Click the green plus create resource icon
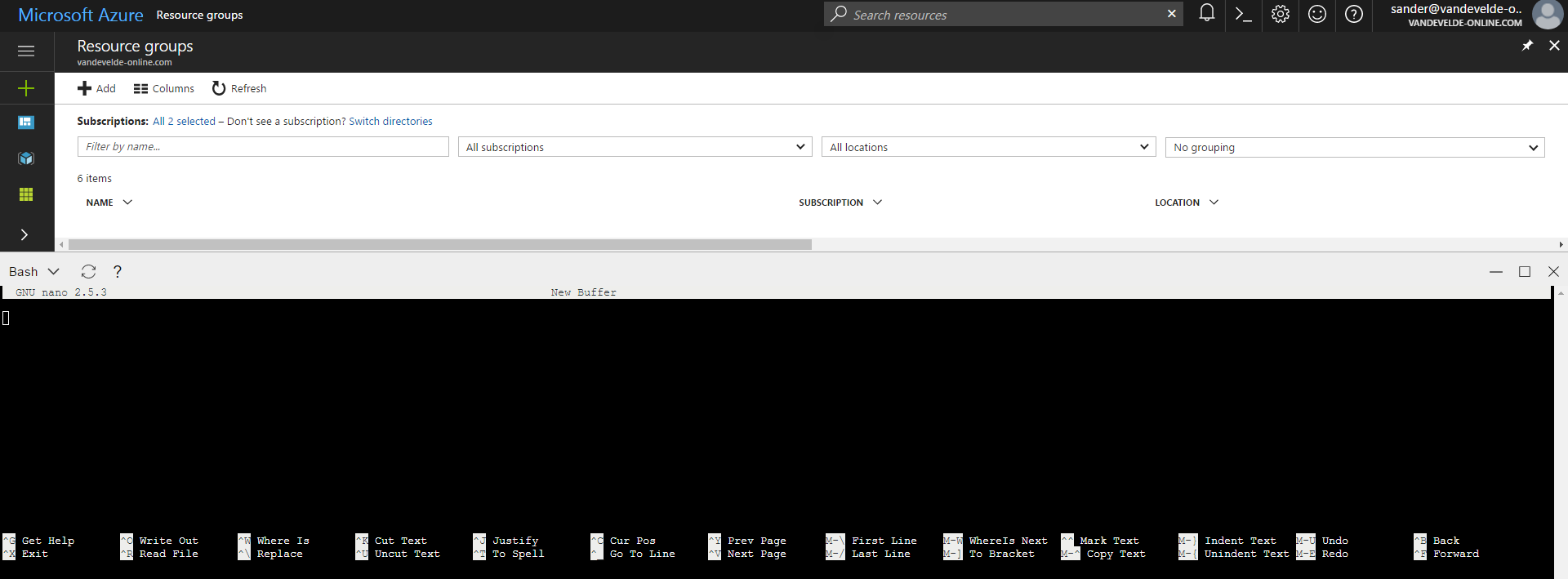This screenshot has height=579, width=1568. pos(26,88)
